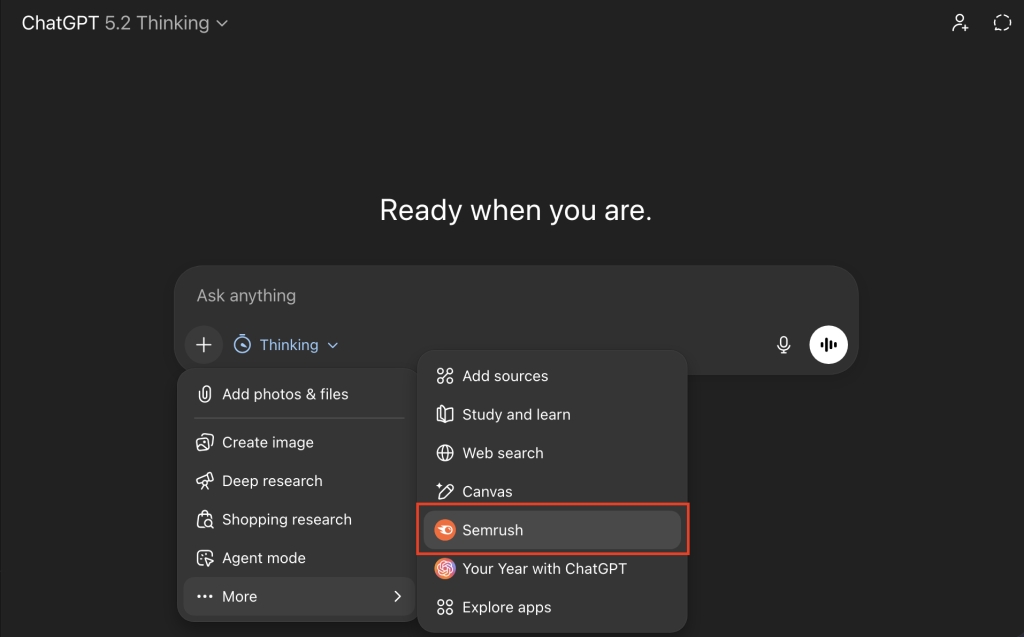Screen dimensions: 1024x637
Task: Choose Deep research from the menu
Action: pos(272,481)
